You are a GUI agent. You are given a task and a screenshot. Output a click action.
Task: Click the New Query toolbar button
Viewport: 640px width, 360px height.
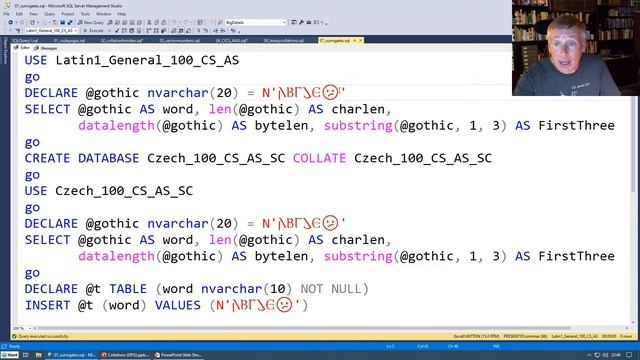pos(91,22)
